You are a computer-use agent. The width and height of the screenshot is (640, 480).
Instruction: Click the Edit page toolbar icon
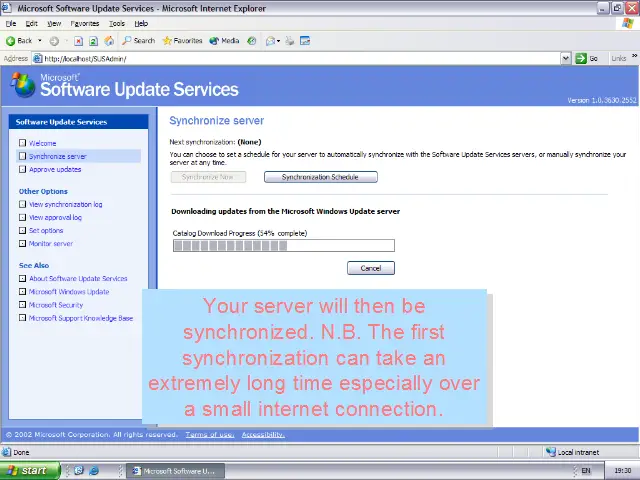coord(305,41)
